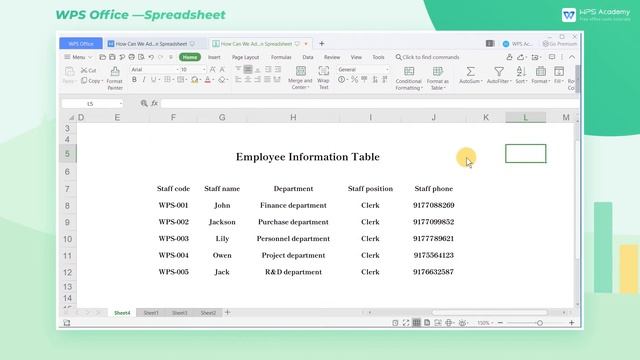The height and width of the screenshot is (360, 640).
Task: Click the Print icon in quick access toolbar
Action: click(x=131, y=57)
